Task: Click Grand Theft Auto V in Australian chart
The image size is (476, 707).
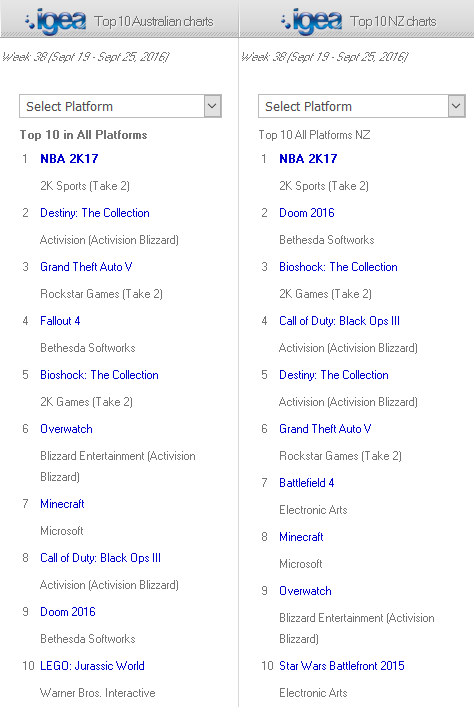Action: point(86,267)
